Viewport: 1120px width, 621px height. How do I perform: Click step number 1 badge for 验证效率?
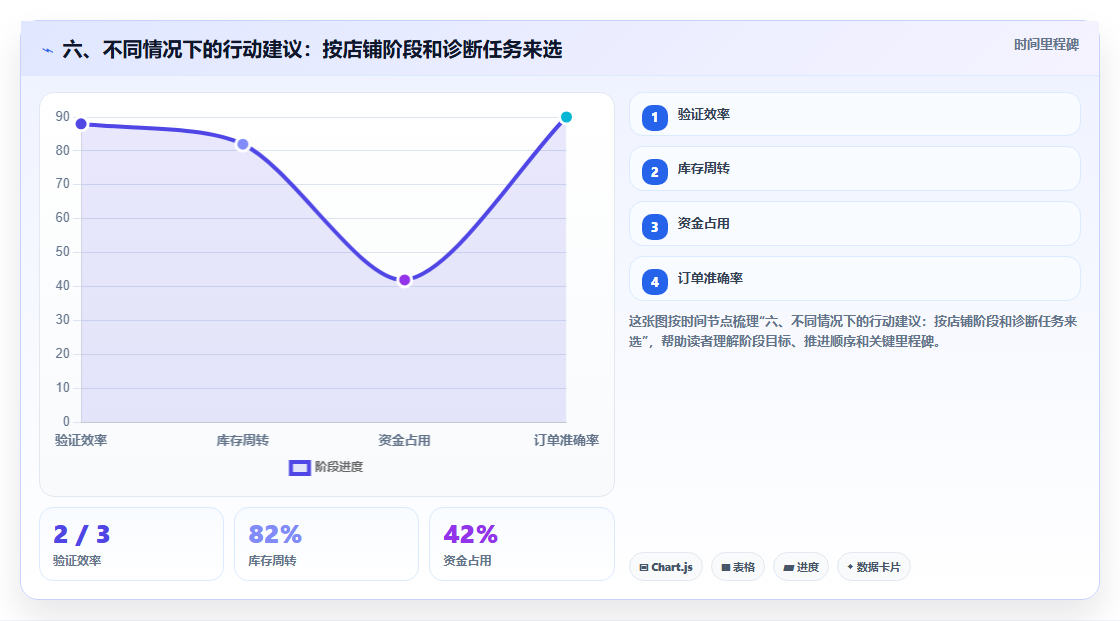coord(654,117)
